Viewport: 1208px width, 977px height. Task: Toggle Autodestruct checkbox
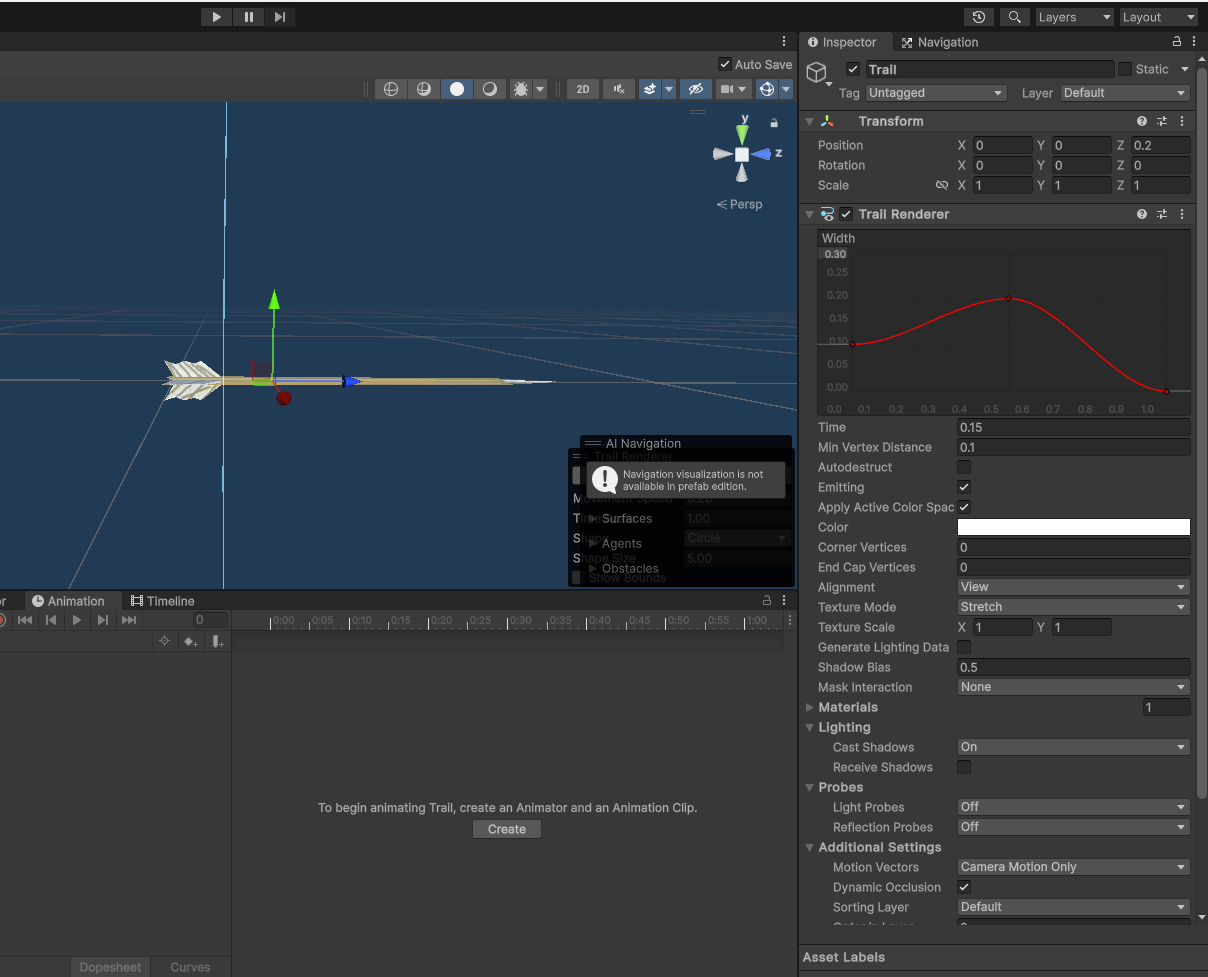964,467
